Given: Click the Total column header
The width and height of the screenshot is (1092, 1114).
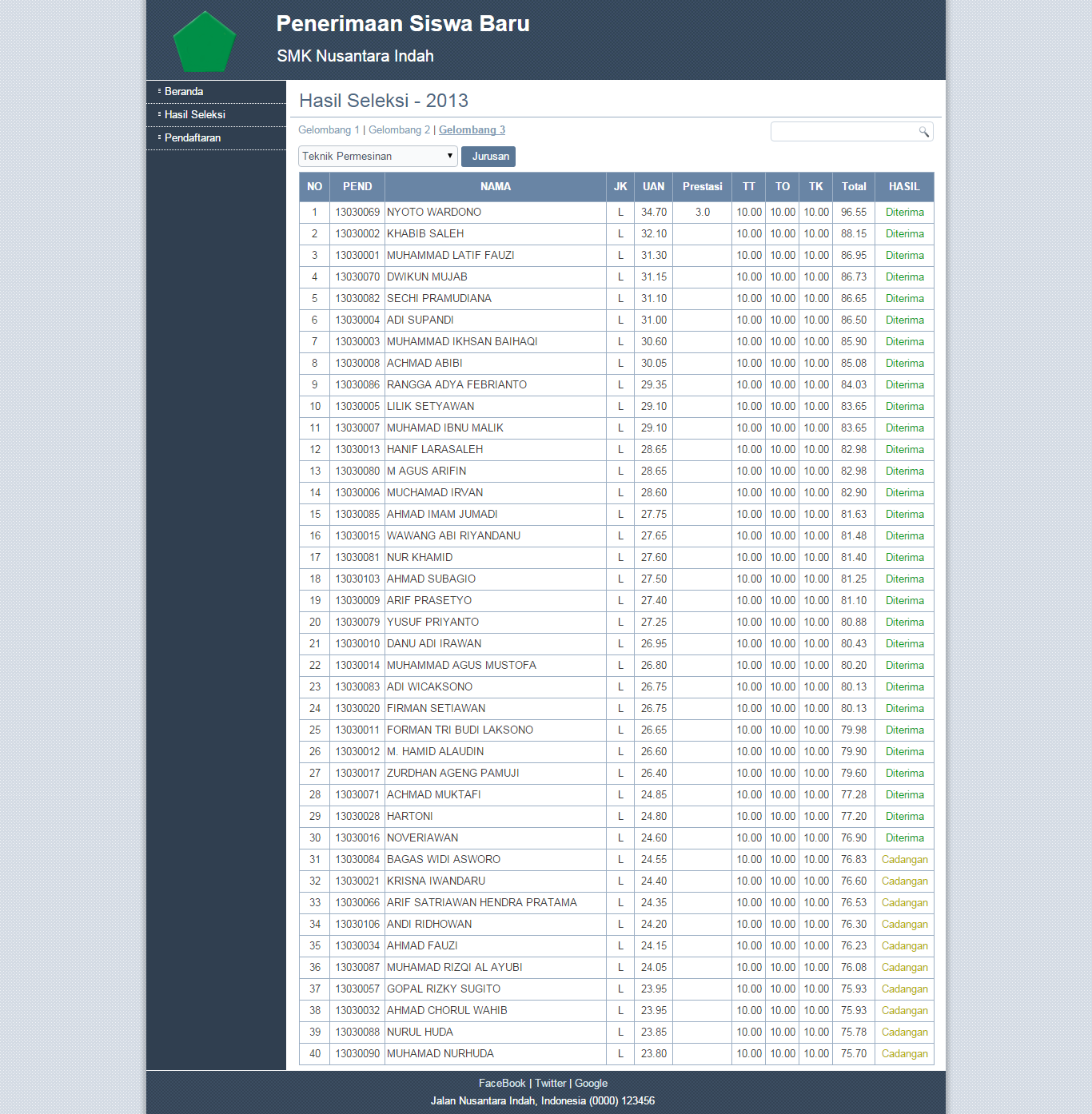Looking at the screenshot, I should pyautogui.click(x=854, y=186).
